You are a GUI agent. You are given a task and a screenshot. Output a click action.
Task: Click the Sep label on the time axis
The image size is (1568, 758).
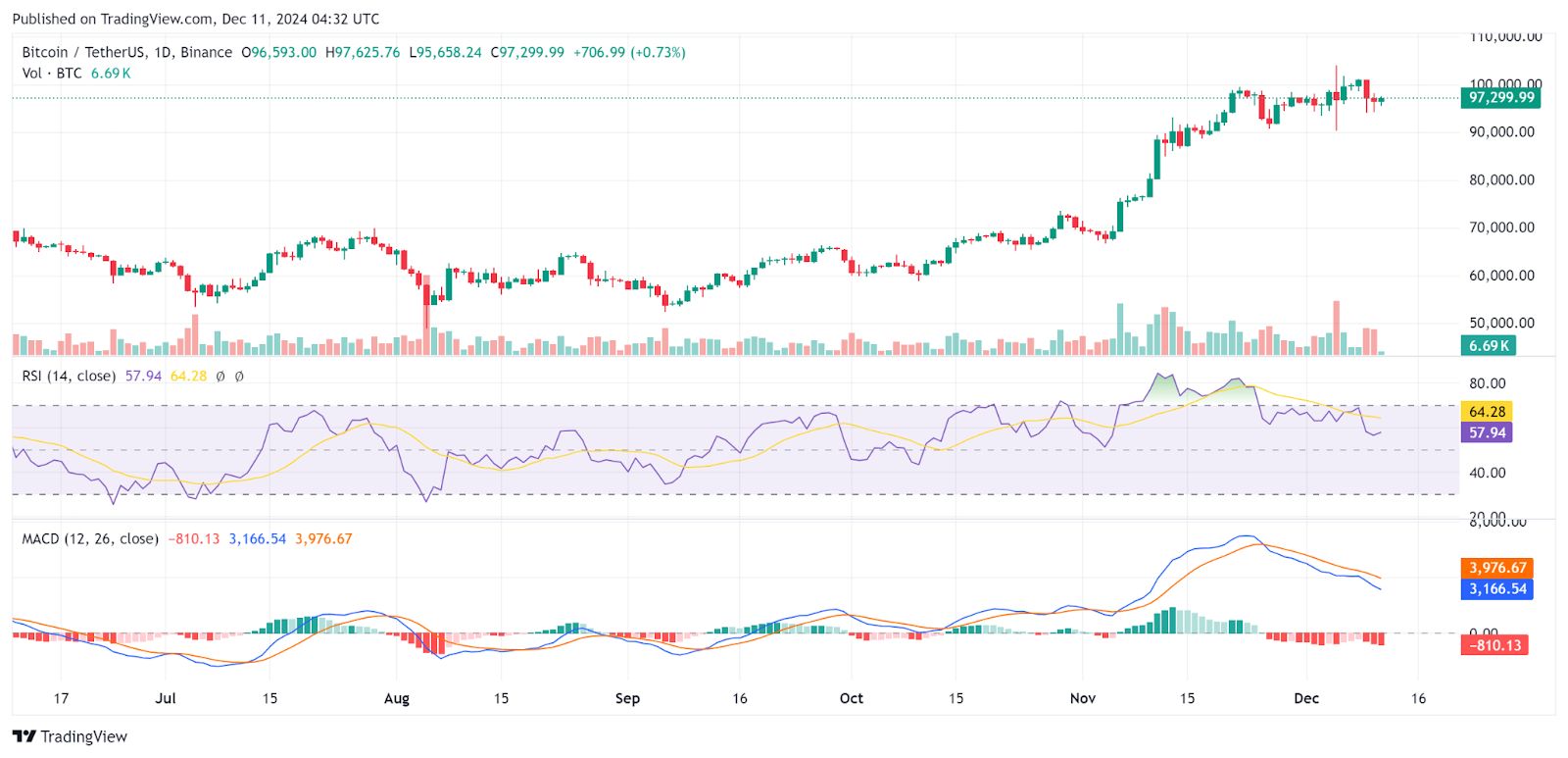pos(627,698)
